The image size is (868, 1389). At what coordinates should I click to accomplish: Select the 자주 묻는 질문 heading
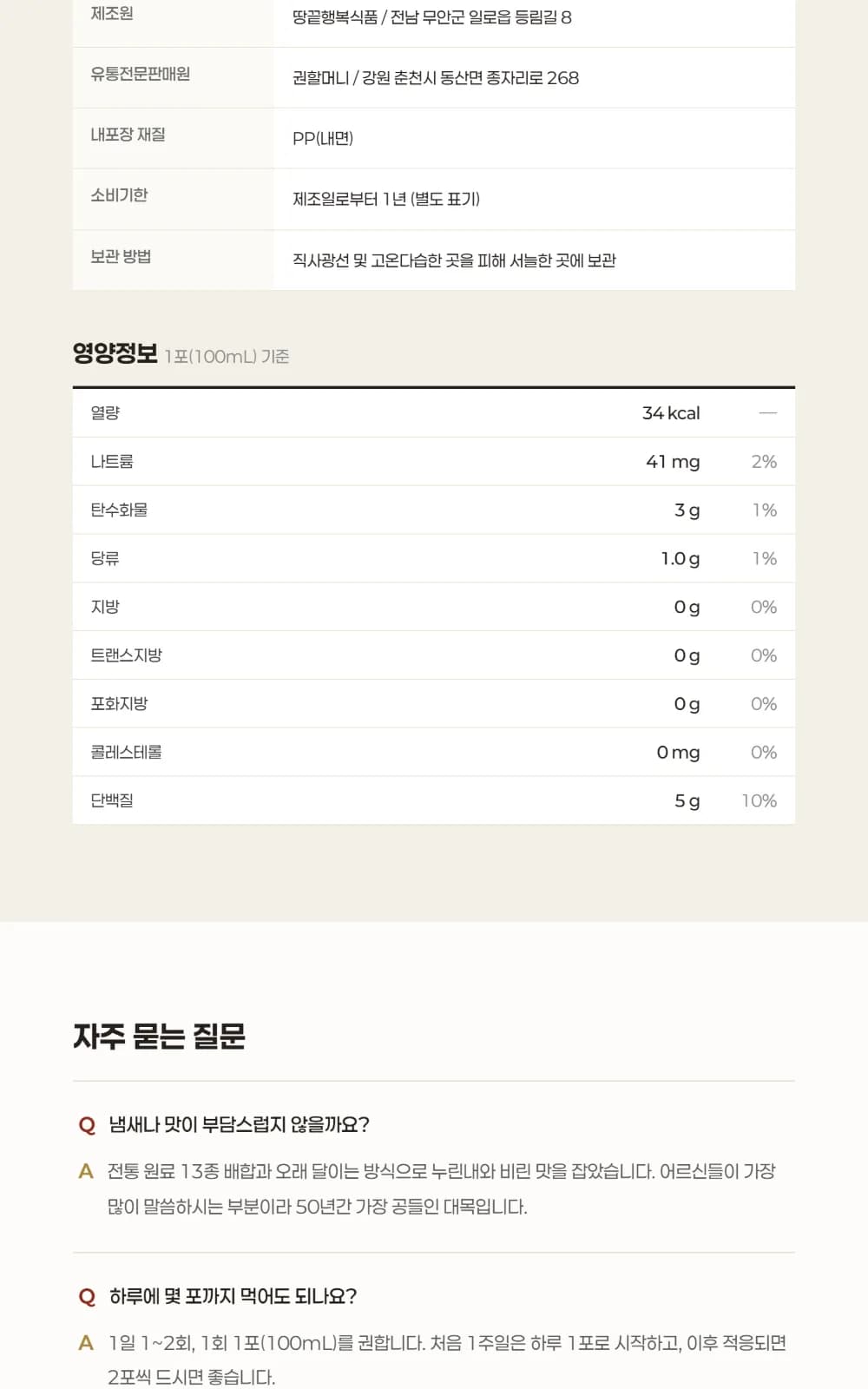point(160,1036)
